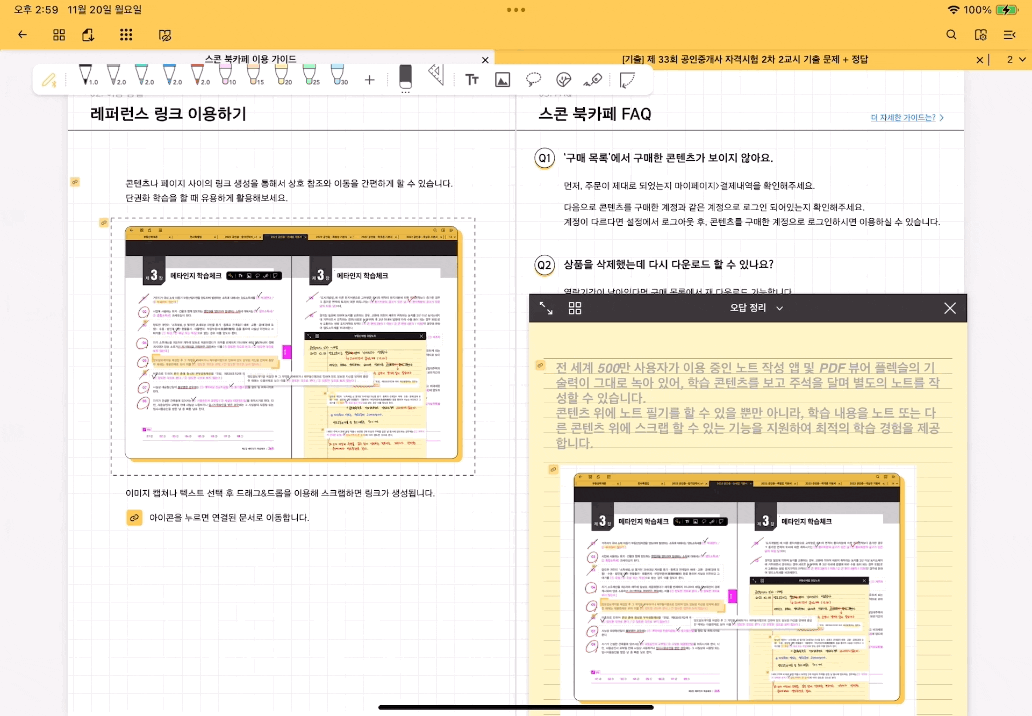Show the note list grid in the popup note

[575, 308]
